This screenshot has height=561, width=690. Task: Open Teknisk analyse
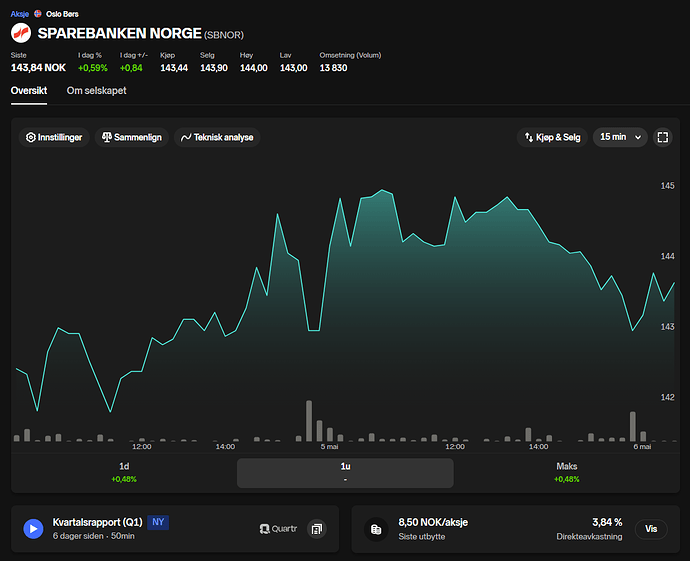click(217, 137)
